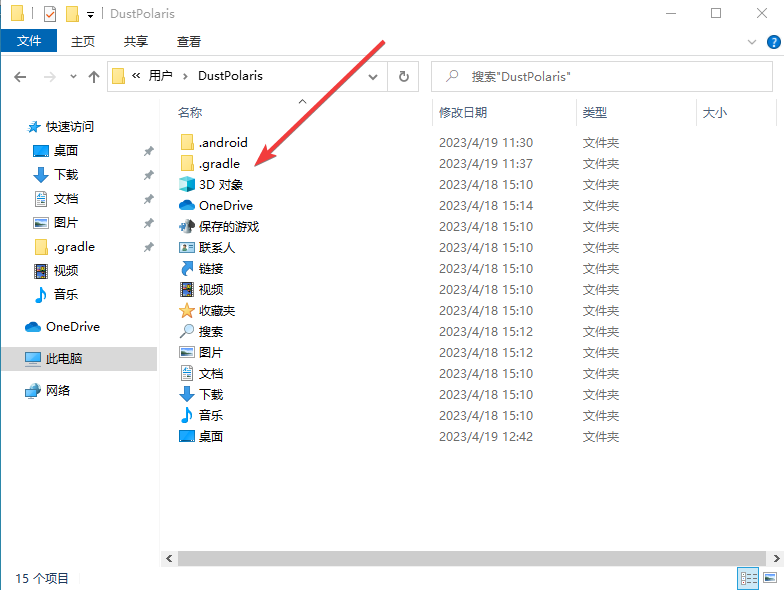Click the scrollbar right arrow
784x590 pixels.
pyautogui.click(x=776, y=558)
